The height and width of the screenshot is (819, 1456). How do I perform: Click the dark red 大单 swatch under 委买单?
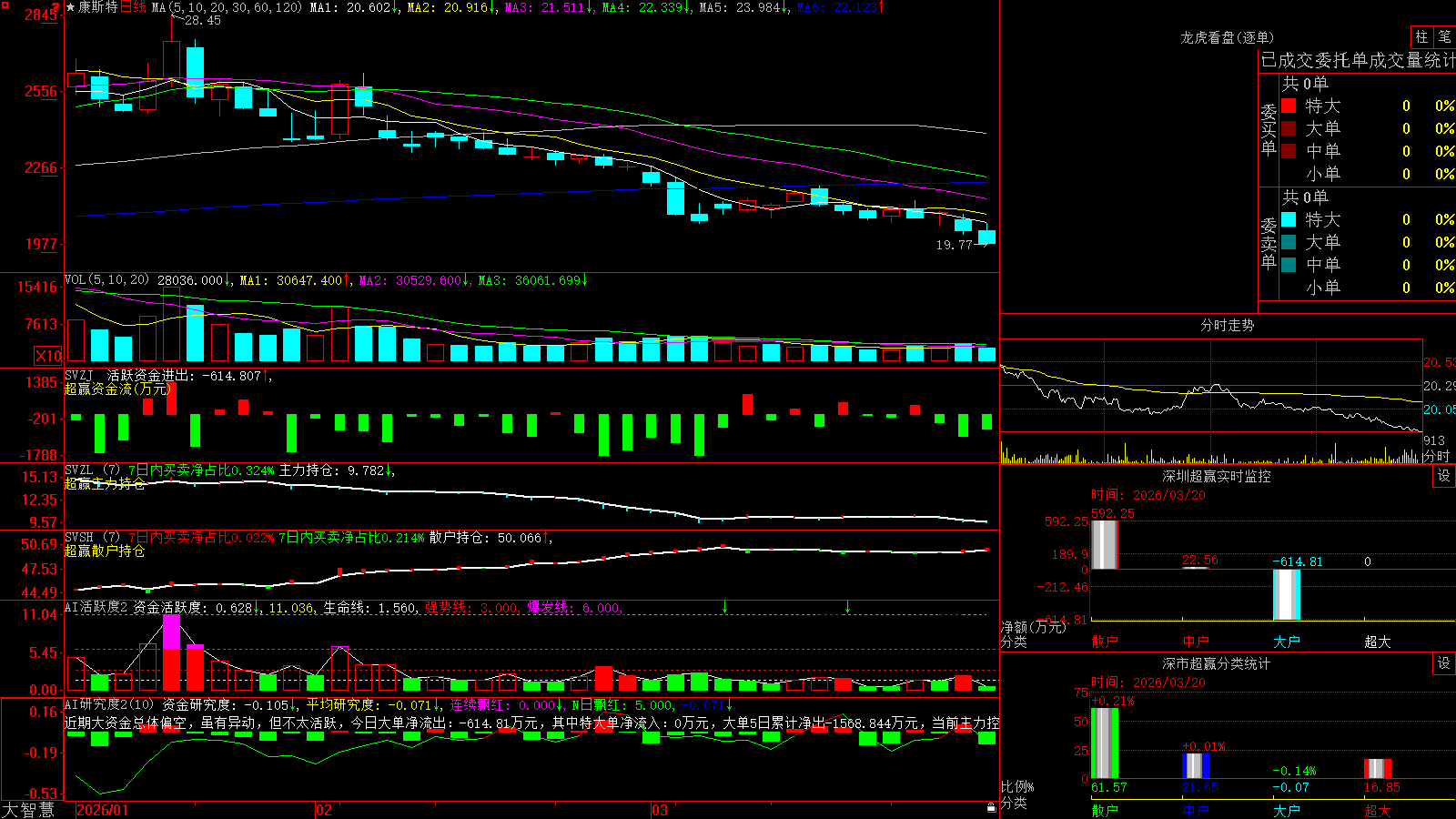pos(1289,128)
